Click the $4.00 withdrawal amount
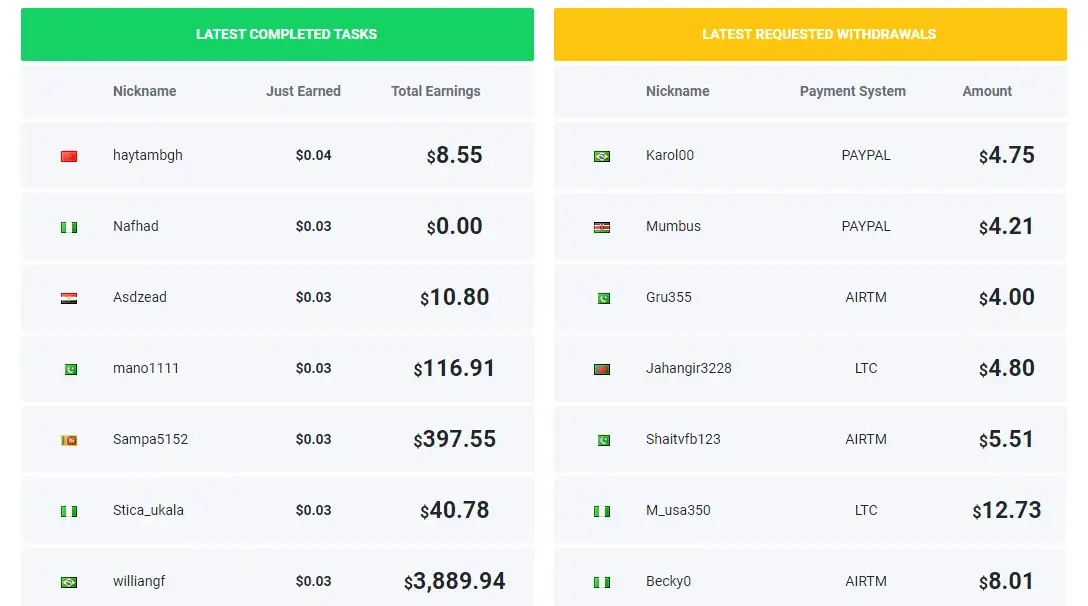 (x=1007, y=297)
